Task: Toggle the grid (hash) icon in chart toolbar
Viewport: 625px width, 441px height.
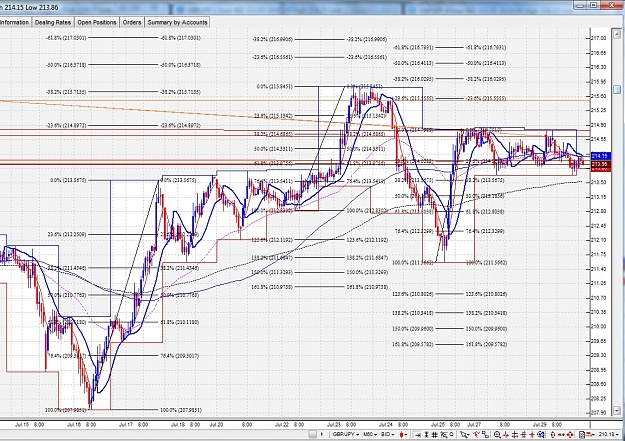Action: (434, 434)
